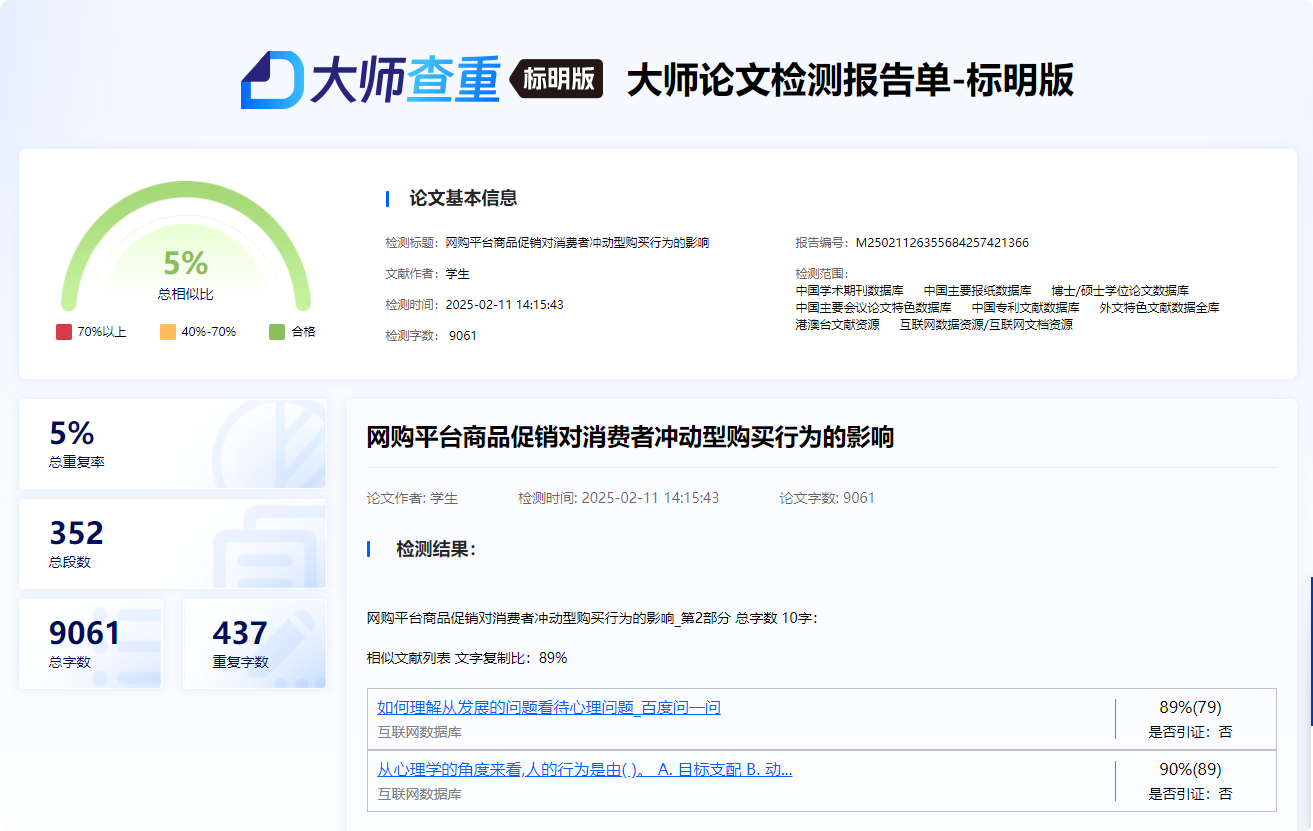Click 论文作者: 学生 under the title
The image size is (1313, 831).
412,498
